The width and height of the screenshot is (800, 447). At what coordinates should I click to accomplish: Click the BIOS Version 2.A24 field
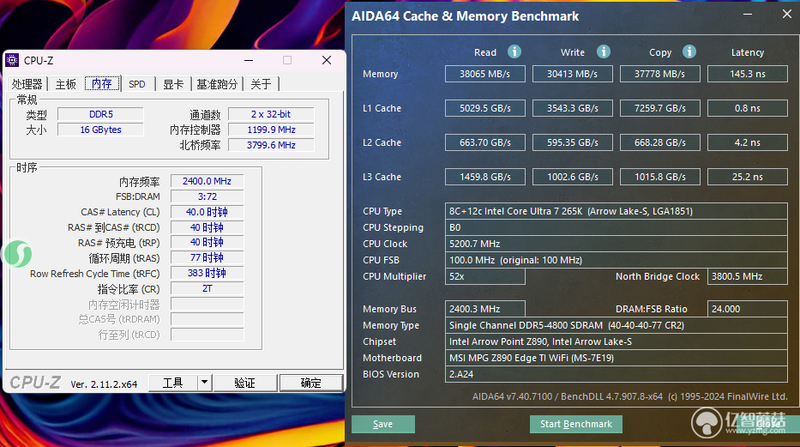click(616, 375)
